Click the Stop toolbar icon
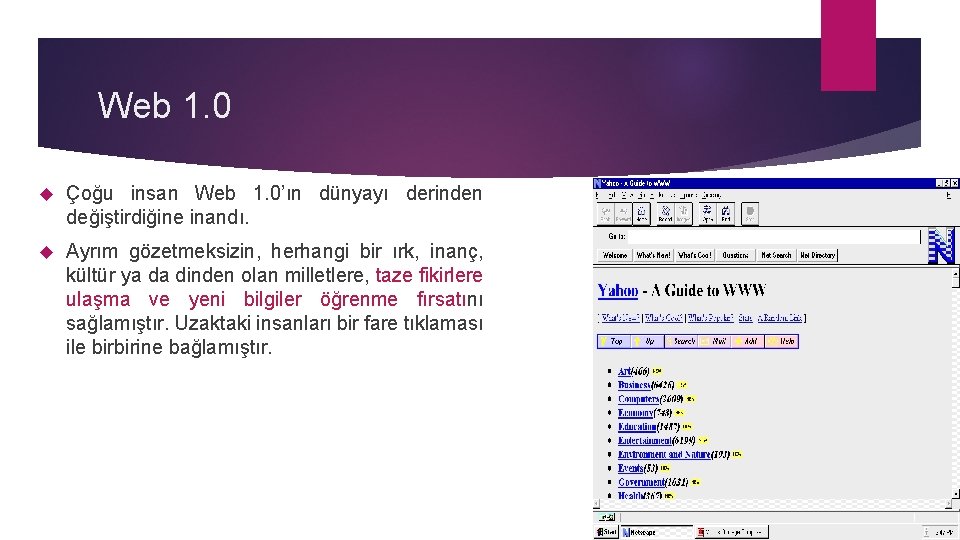960x540 pixels. pos(750,214)
